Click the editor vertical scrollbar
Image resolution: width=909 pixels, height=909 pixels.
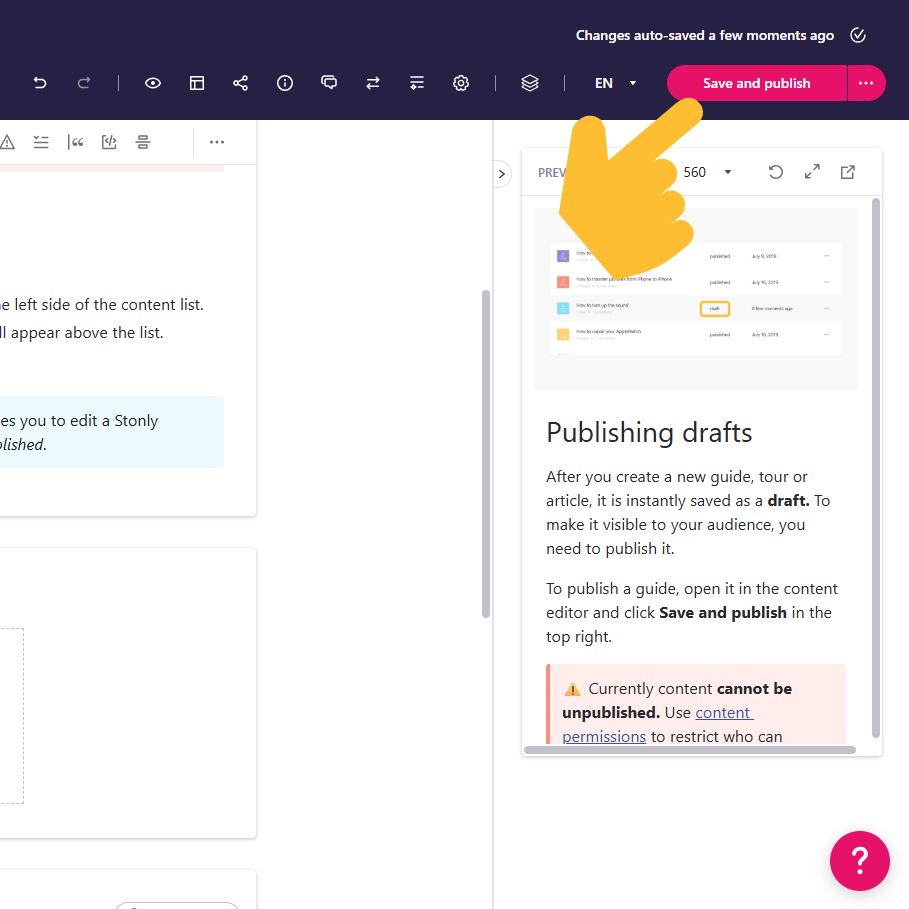[486, 454]
